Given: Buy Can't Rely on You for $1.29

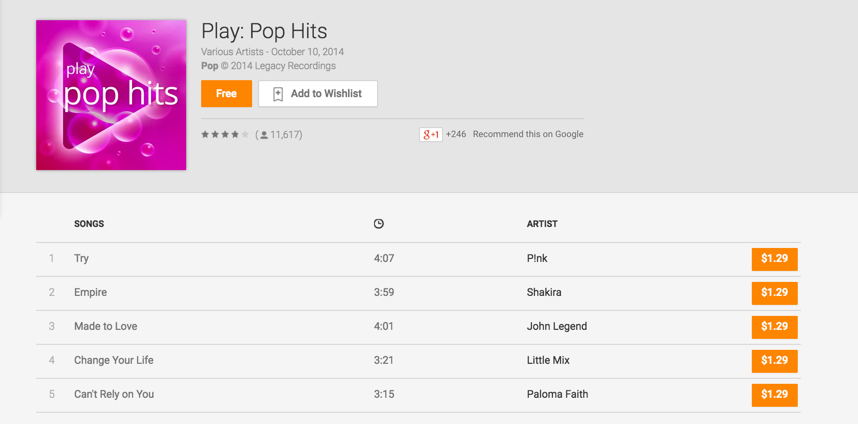Looking at the screenshot, I should point(774,395).
